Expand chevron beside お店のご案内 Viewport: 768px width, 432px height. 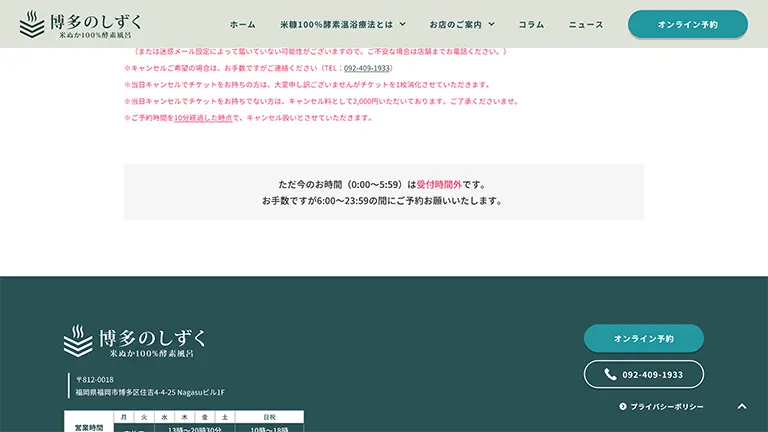(x=491, y=24)
